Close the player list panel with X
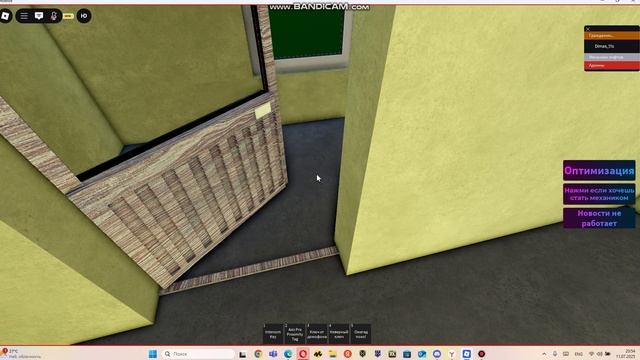The width and height of the screenshot is (640, 360). pyautogui.click(x=588, y=29)
